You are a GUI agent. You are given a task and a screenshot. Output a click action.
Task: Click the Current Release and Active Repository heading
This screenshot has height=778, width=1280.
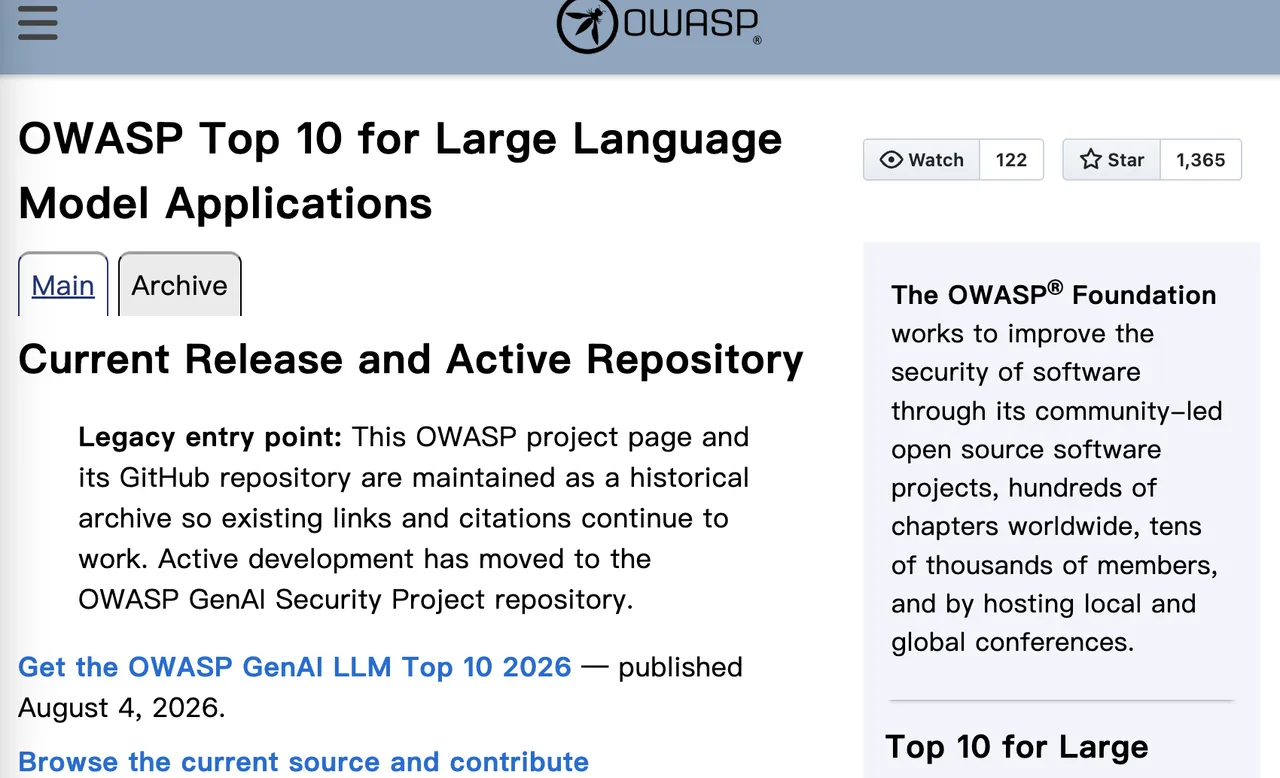point(411,360)
